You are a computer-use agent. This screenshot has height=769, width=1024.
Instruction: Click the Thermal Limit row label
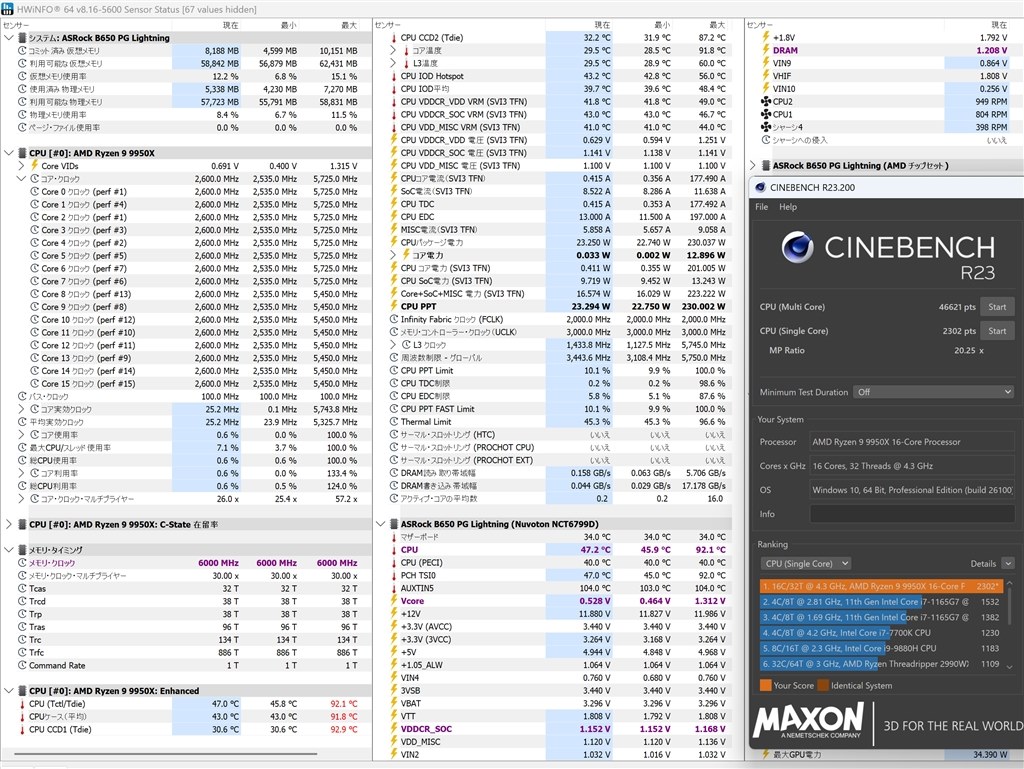pyautogui.click(x=426, y=422)
